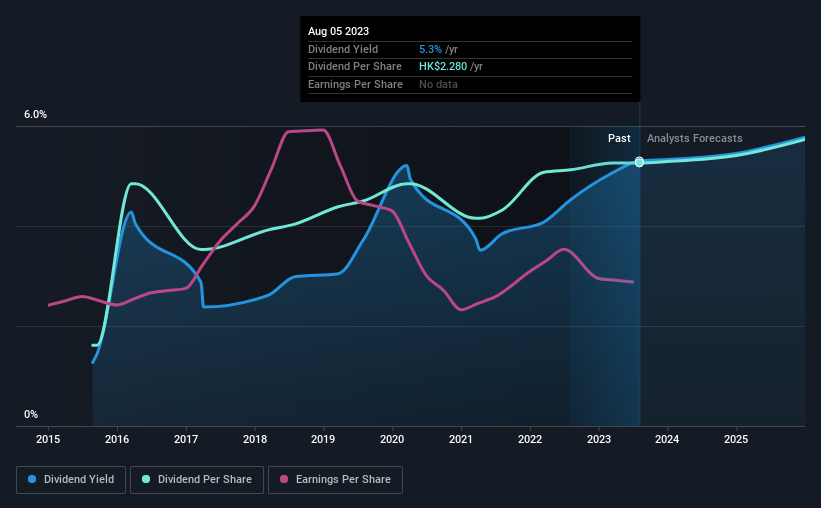This screenshot has width=821, height=508.
Task: Select the Aug 2023 data point marker
Action: click(x=639, y=162)
